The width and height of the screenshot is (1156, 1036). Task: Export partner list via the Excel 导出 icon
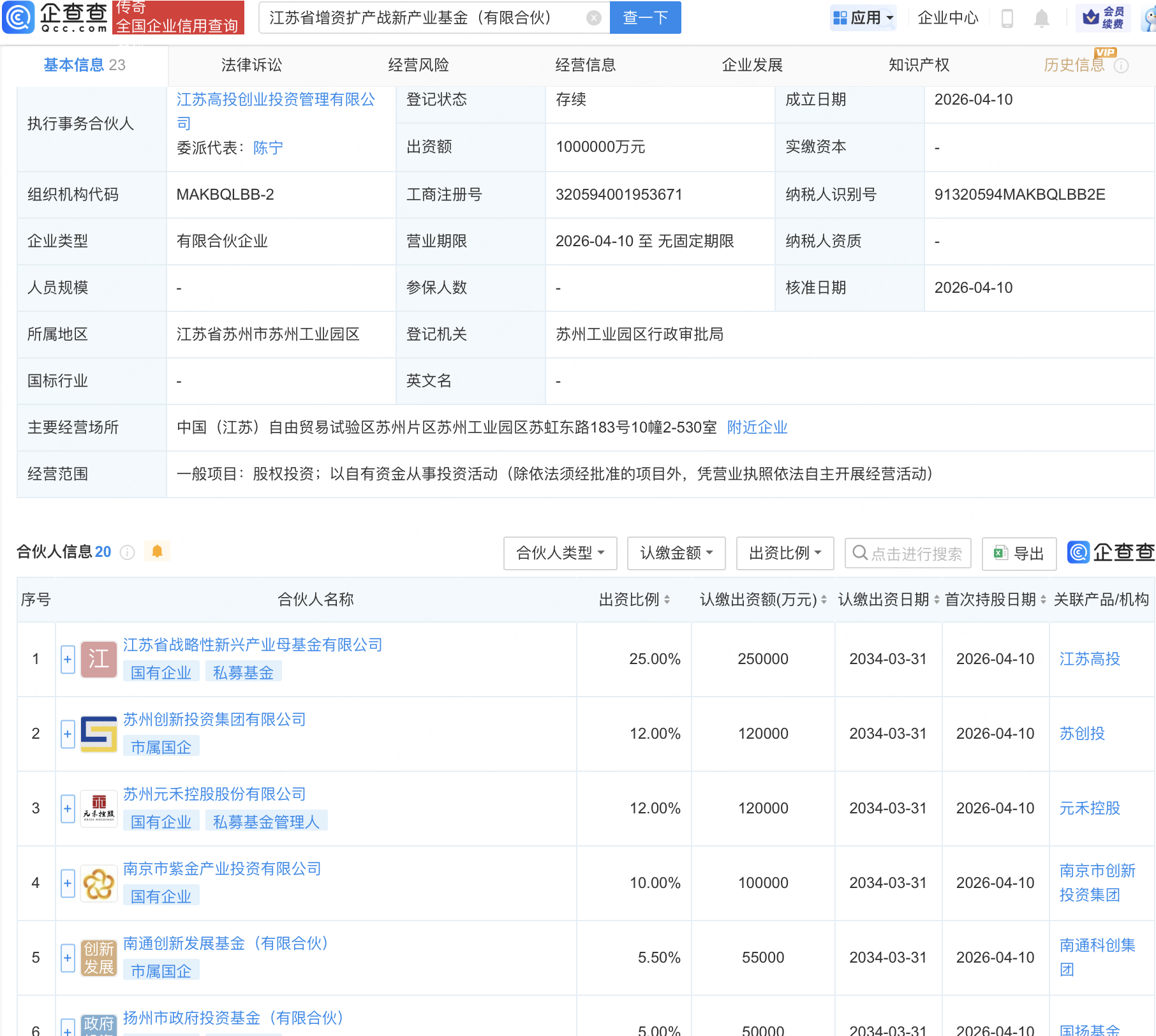tap(999, 553)
